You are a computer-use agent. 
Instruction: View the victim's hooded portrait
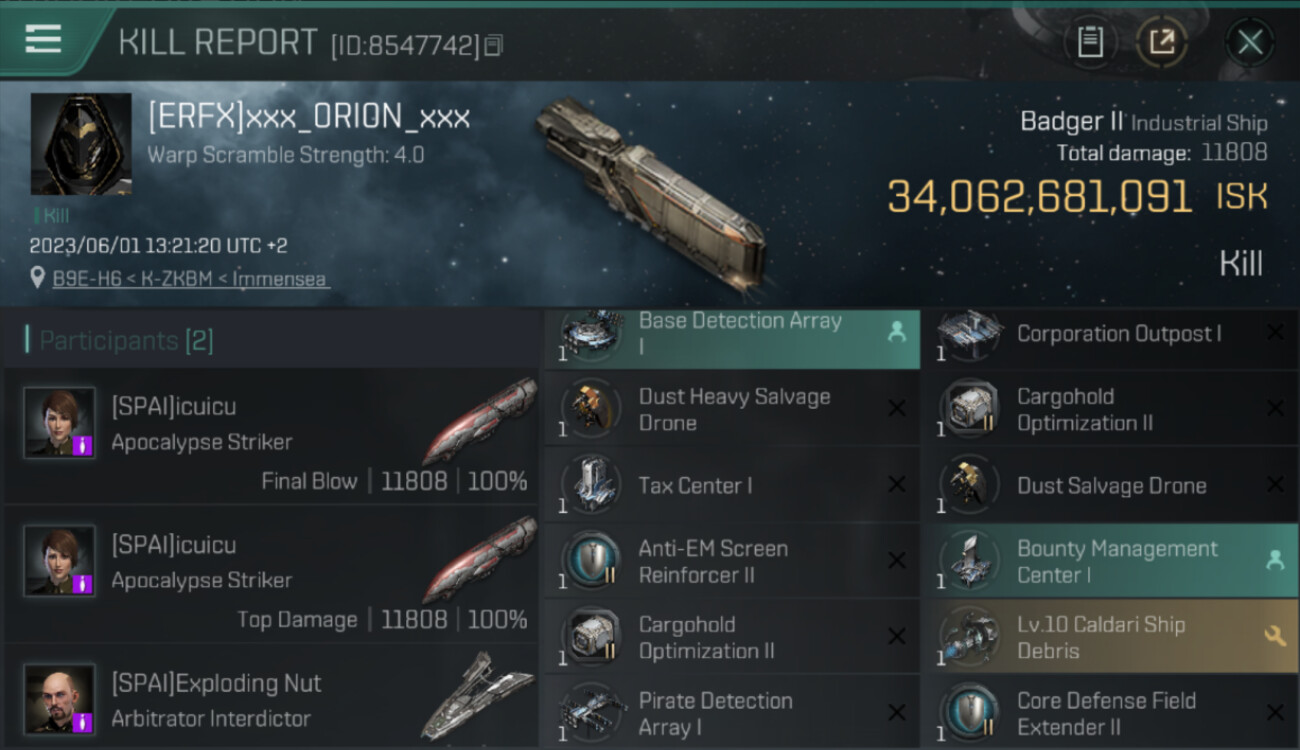[80, 144]
